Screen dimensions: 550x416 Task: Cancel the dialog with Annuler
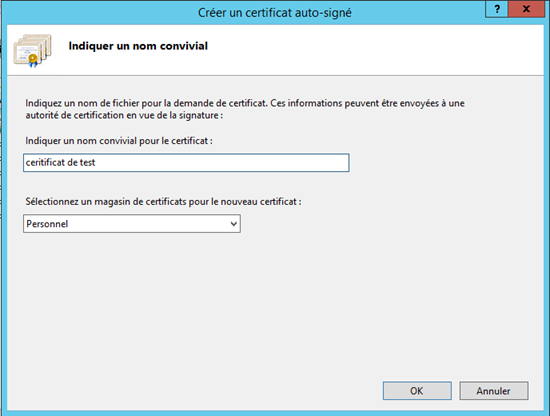(494, 391)
